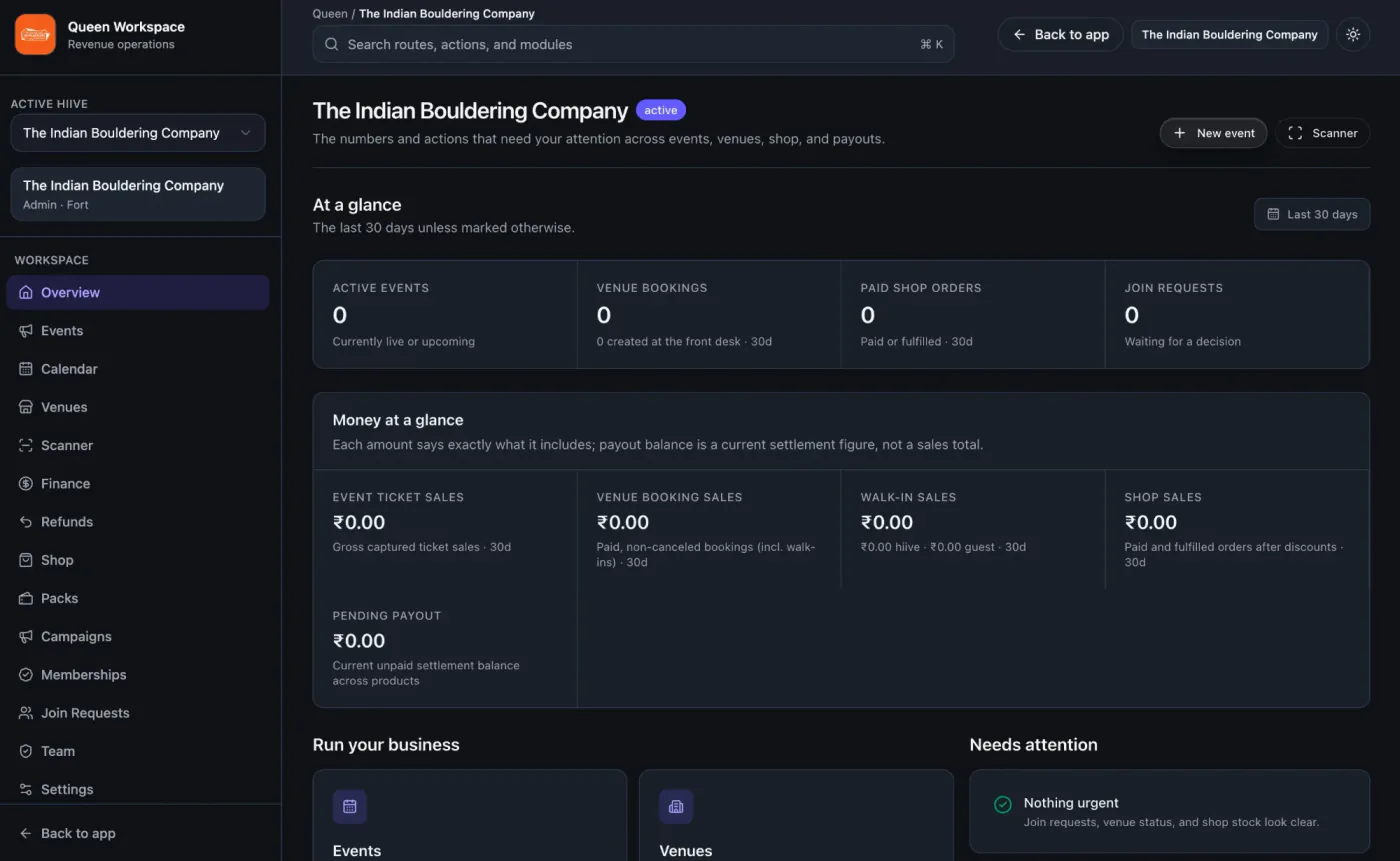Click the Back to app arrow in sidebar footer

pyautogui.click(x=26, y=834)
